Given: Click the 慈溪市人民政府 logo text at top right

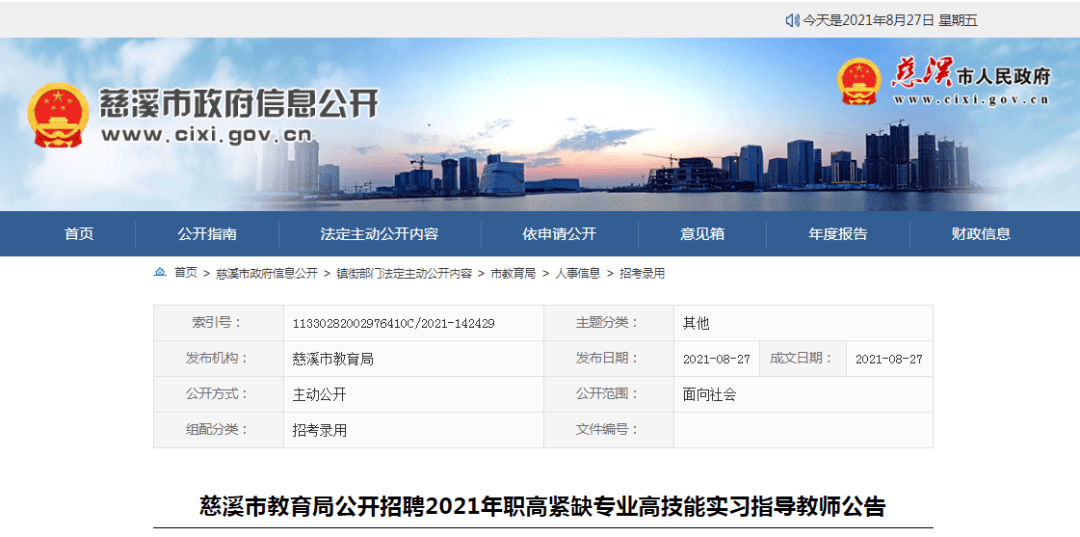Looking at the screenshot, I should pos(973,74).
